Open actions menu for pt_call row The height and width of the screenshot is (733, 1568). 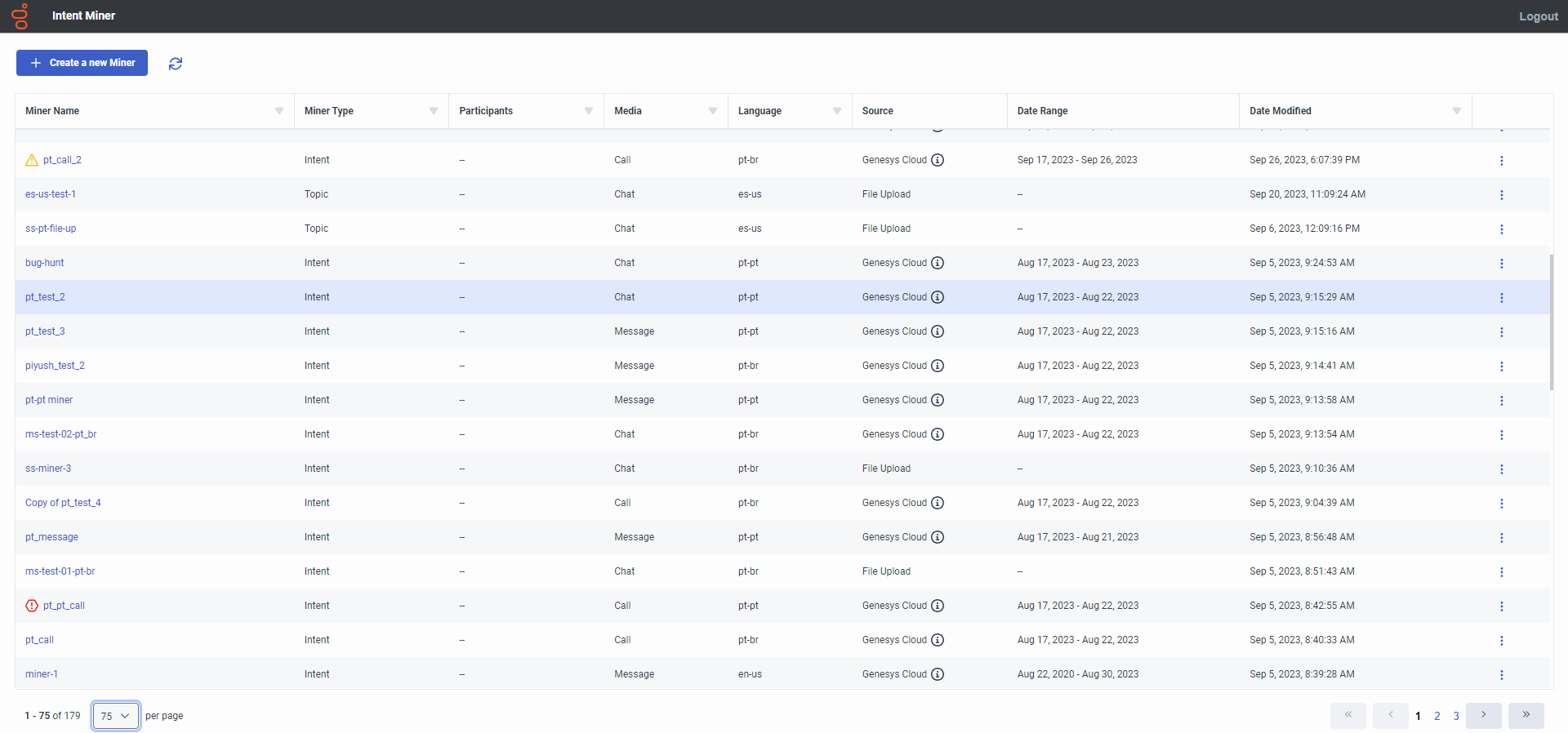coord(1501,641)
